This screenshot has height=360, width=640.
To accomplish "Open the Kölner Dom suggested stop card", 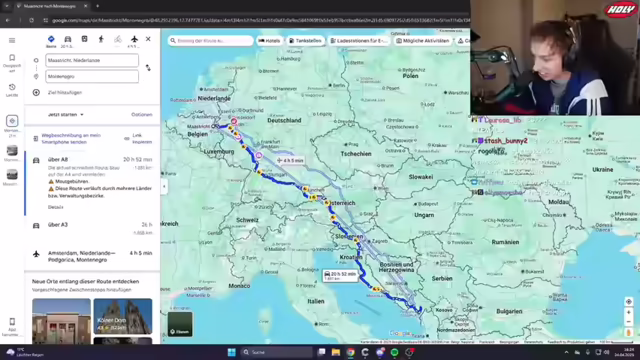I will [x=123, y=316].
